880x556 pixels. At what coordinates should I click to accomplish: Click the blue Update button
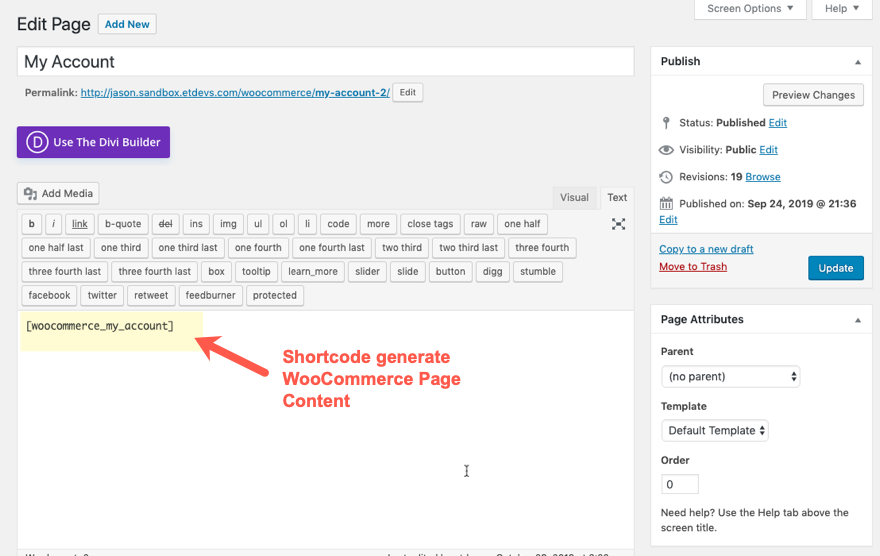(835, 268)
